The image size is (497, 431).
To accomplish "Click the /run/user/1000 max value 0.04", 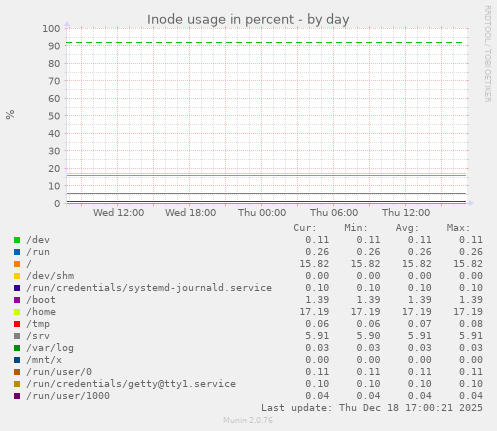I will 471,396.
